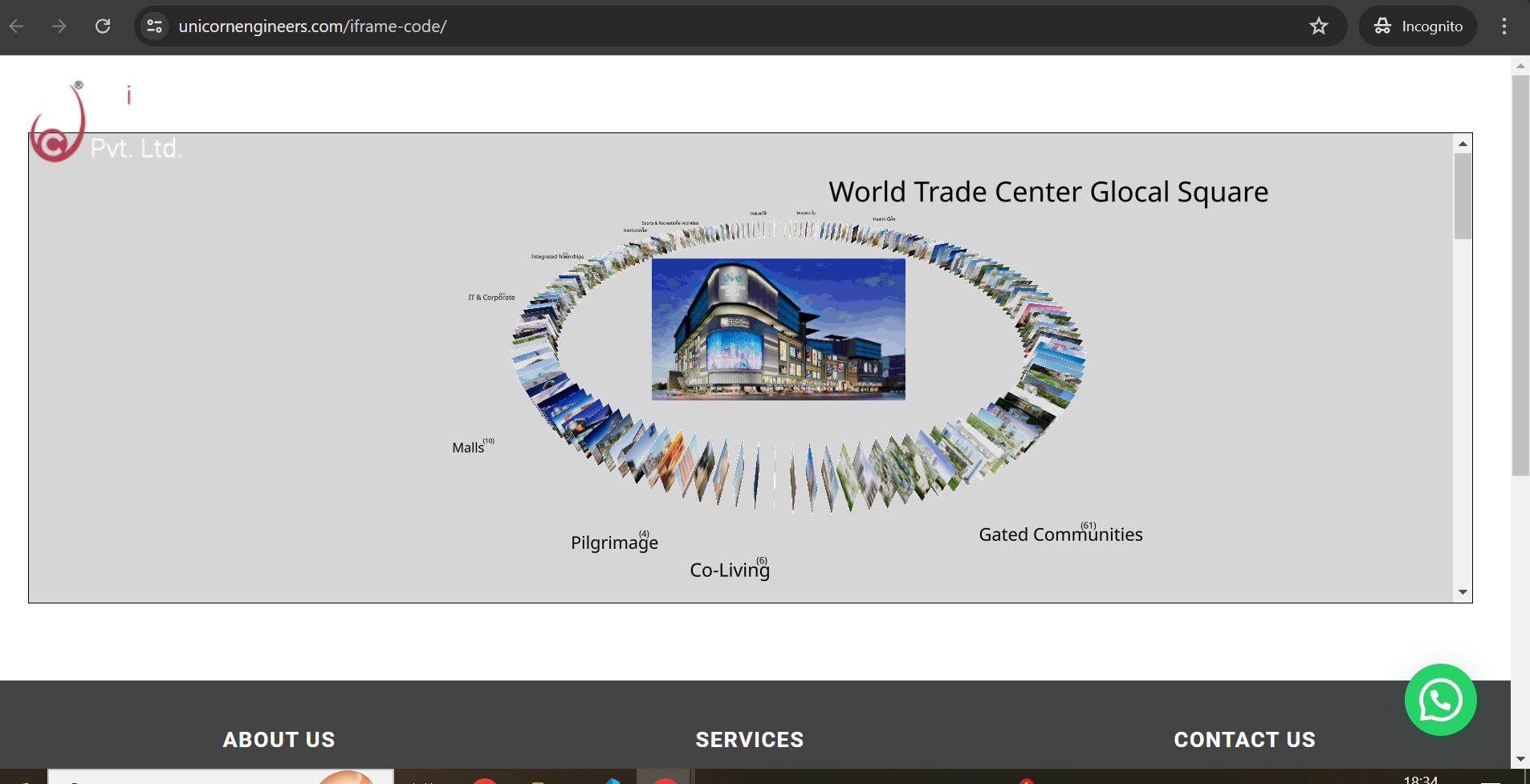Click the page scrollbar down arrow

[x=1520, y=759]
